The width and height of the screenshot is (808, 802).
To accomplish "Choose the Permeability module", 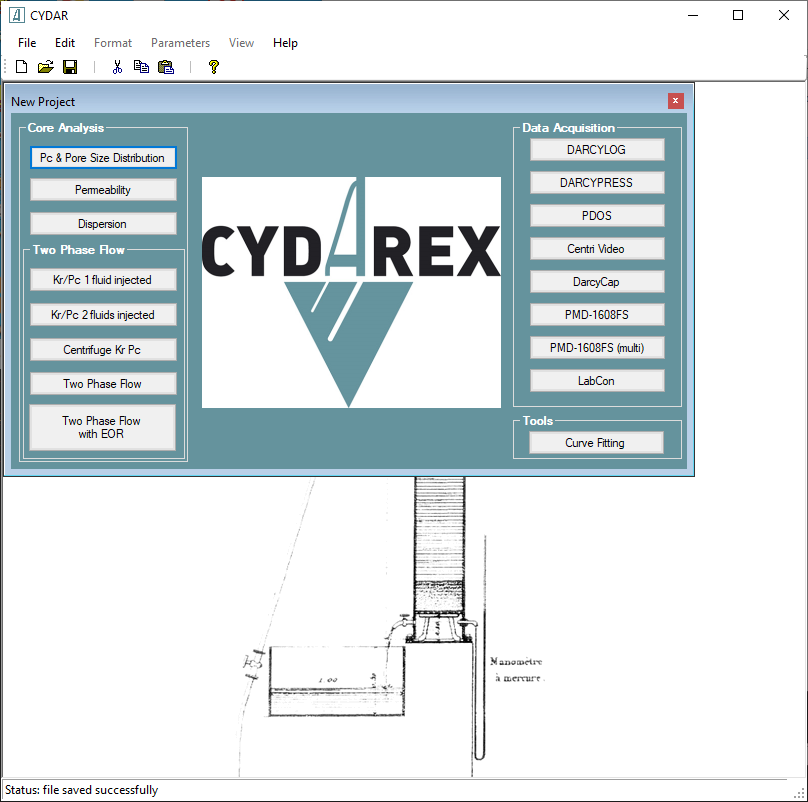I will pyautogui.click(x=103, y=190).
